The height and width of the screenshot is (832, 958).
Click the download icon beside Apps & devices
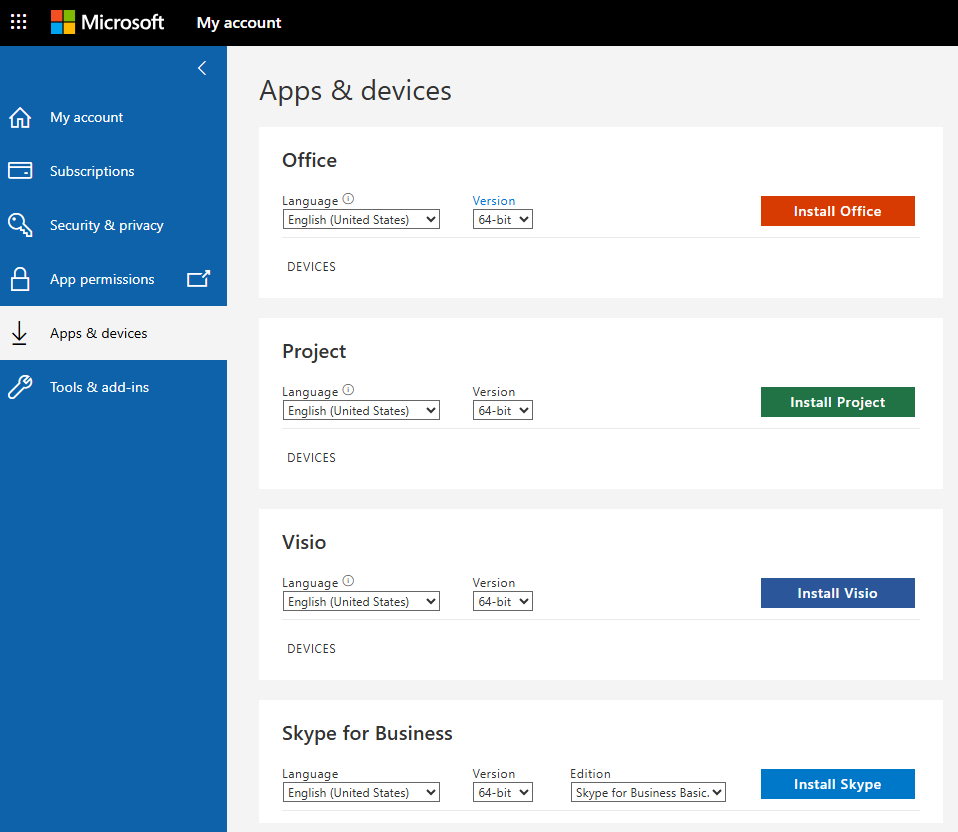tap(20, 333)
